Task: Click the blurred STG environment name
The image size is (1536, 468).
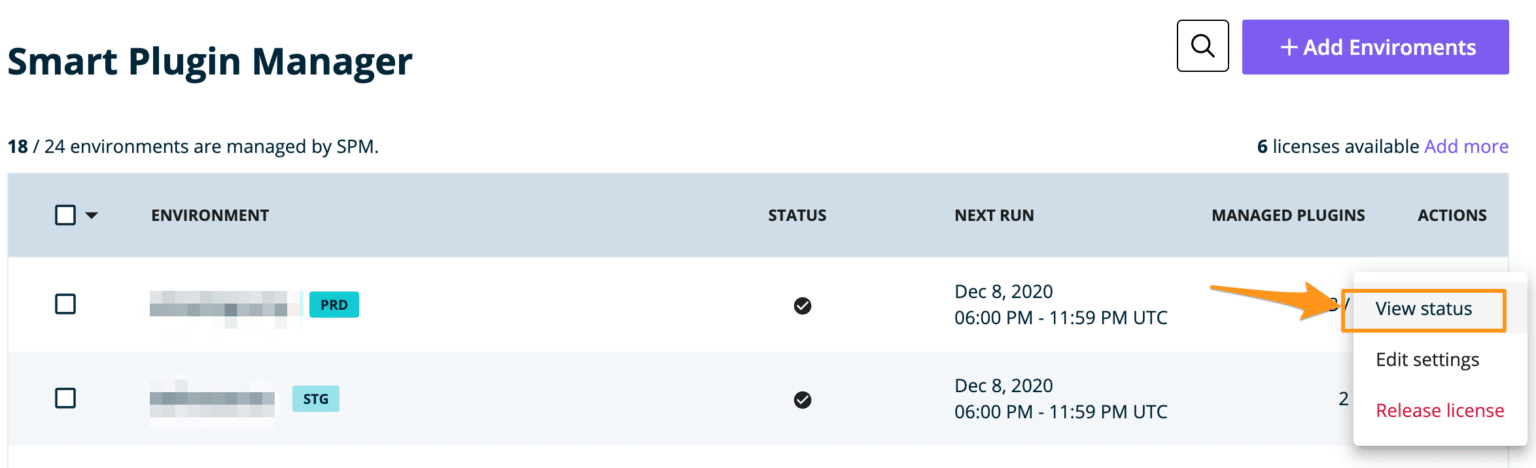Action: 212,399
